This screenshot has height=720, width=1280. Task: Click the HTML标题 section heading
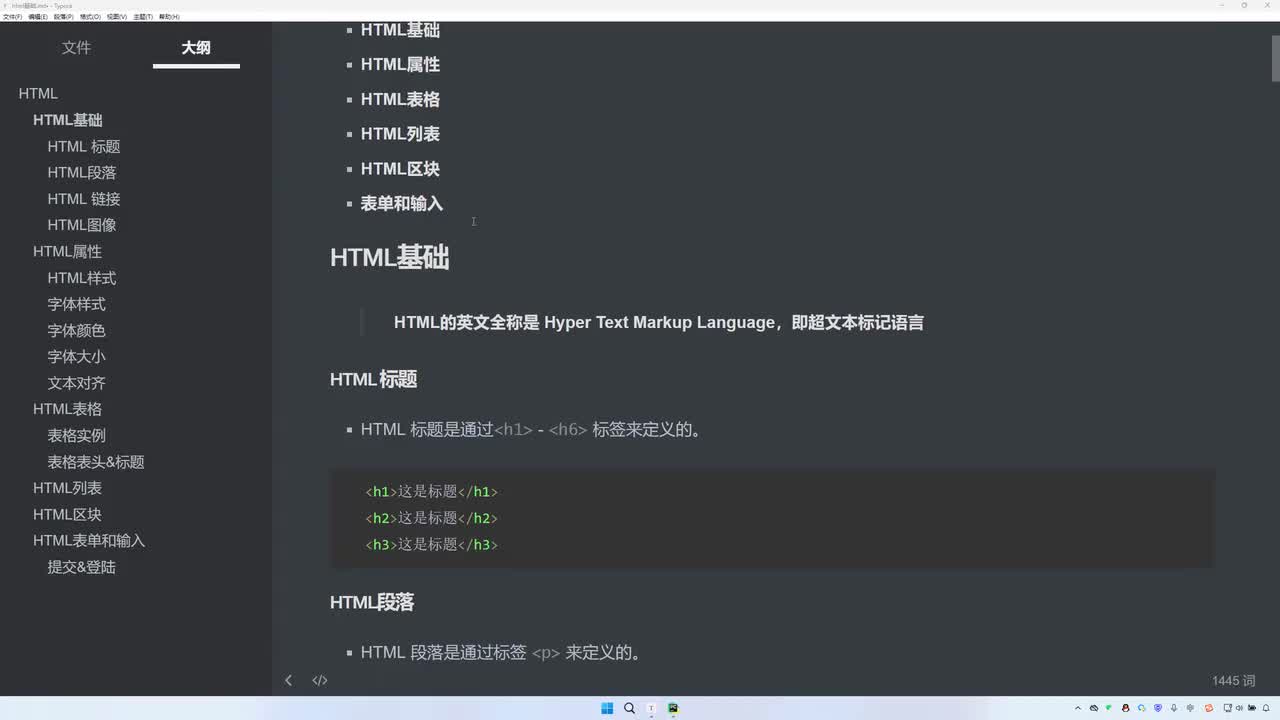(373, 379)
